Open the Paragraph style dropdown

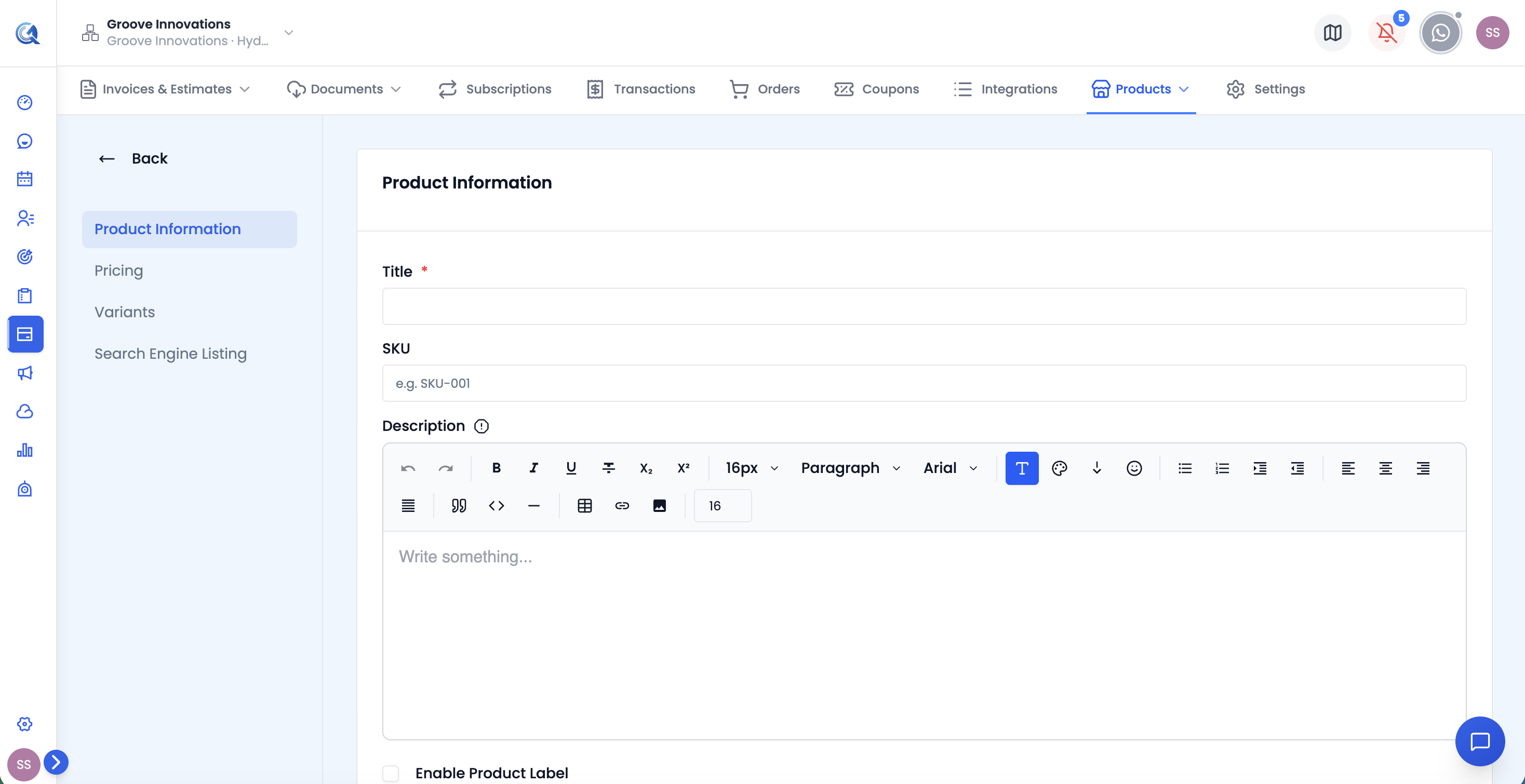click(x=850, y=468)
